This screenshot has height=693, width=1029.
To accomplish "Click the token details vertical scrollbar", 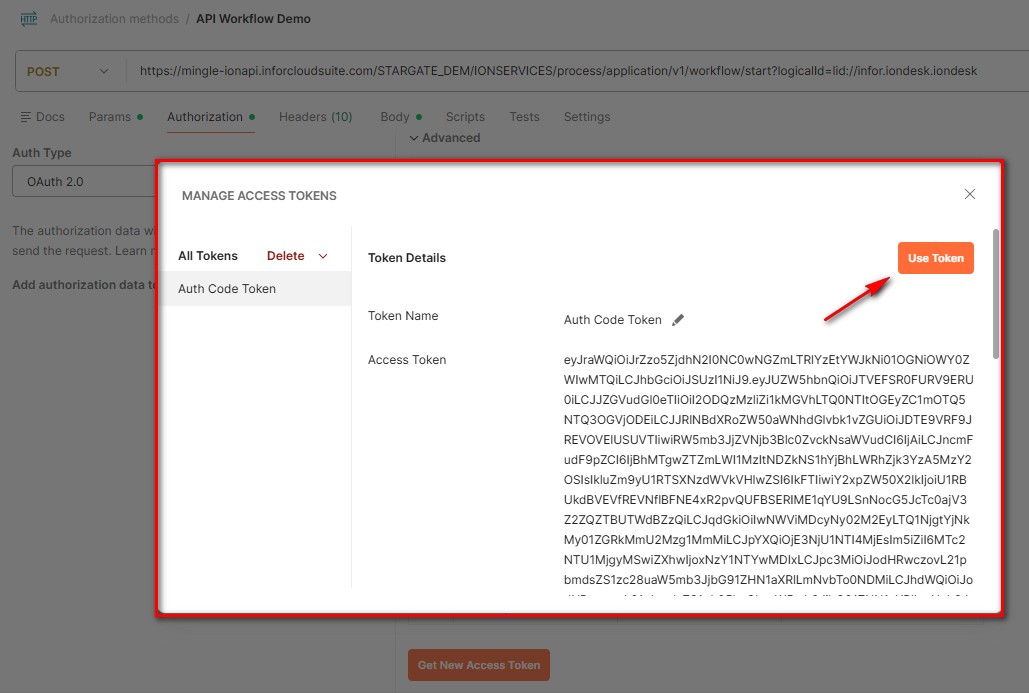I will click(995, 294).
